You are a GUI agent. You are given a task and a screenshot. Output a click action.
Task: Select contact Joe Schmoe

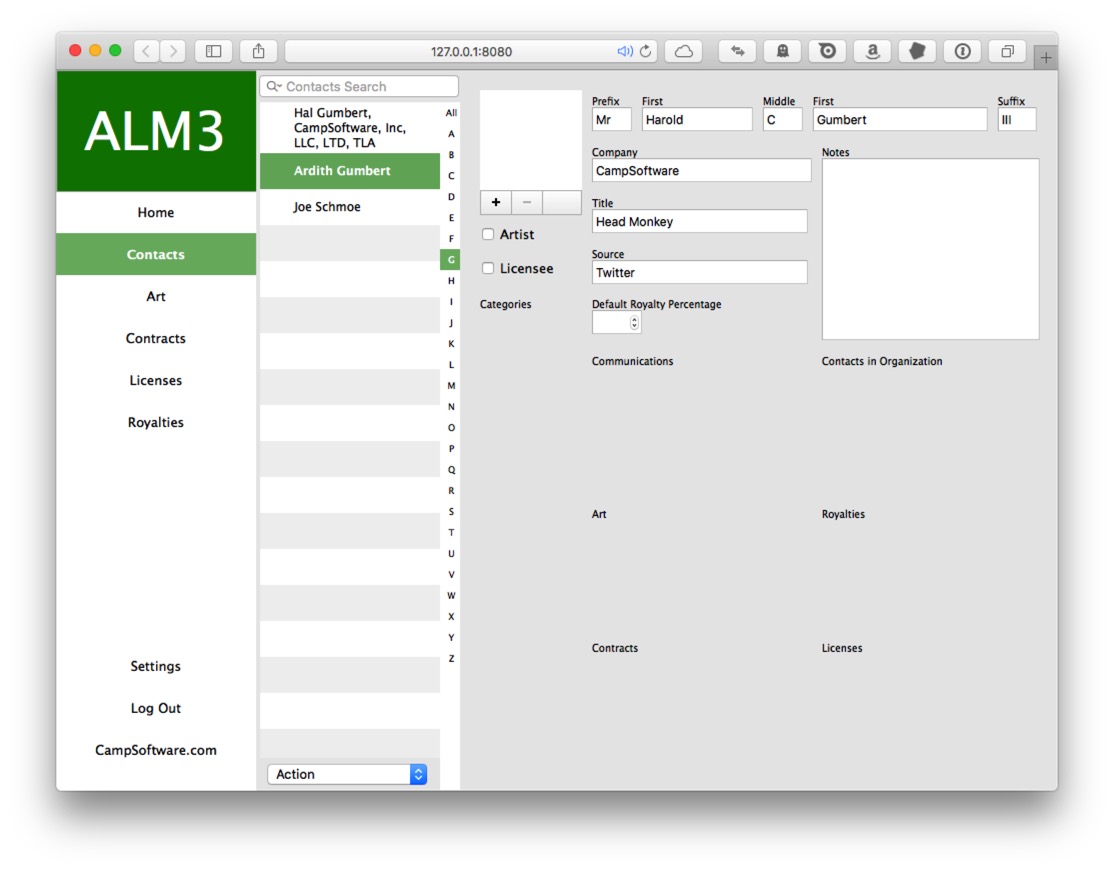pos(350,207)
